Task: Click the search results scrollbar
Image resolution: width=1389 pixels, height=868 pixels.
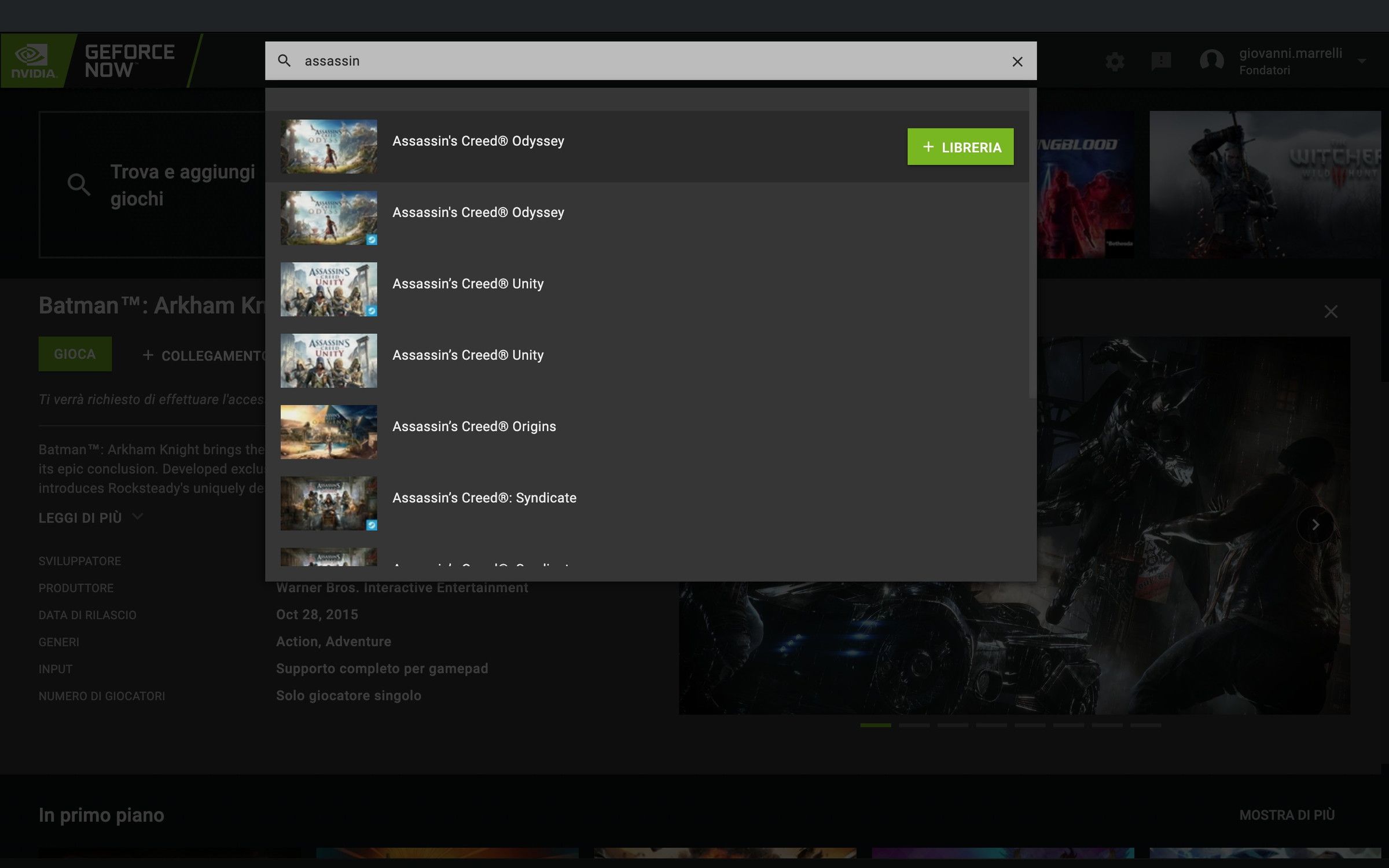Action: tap(1032, 243)
